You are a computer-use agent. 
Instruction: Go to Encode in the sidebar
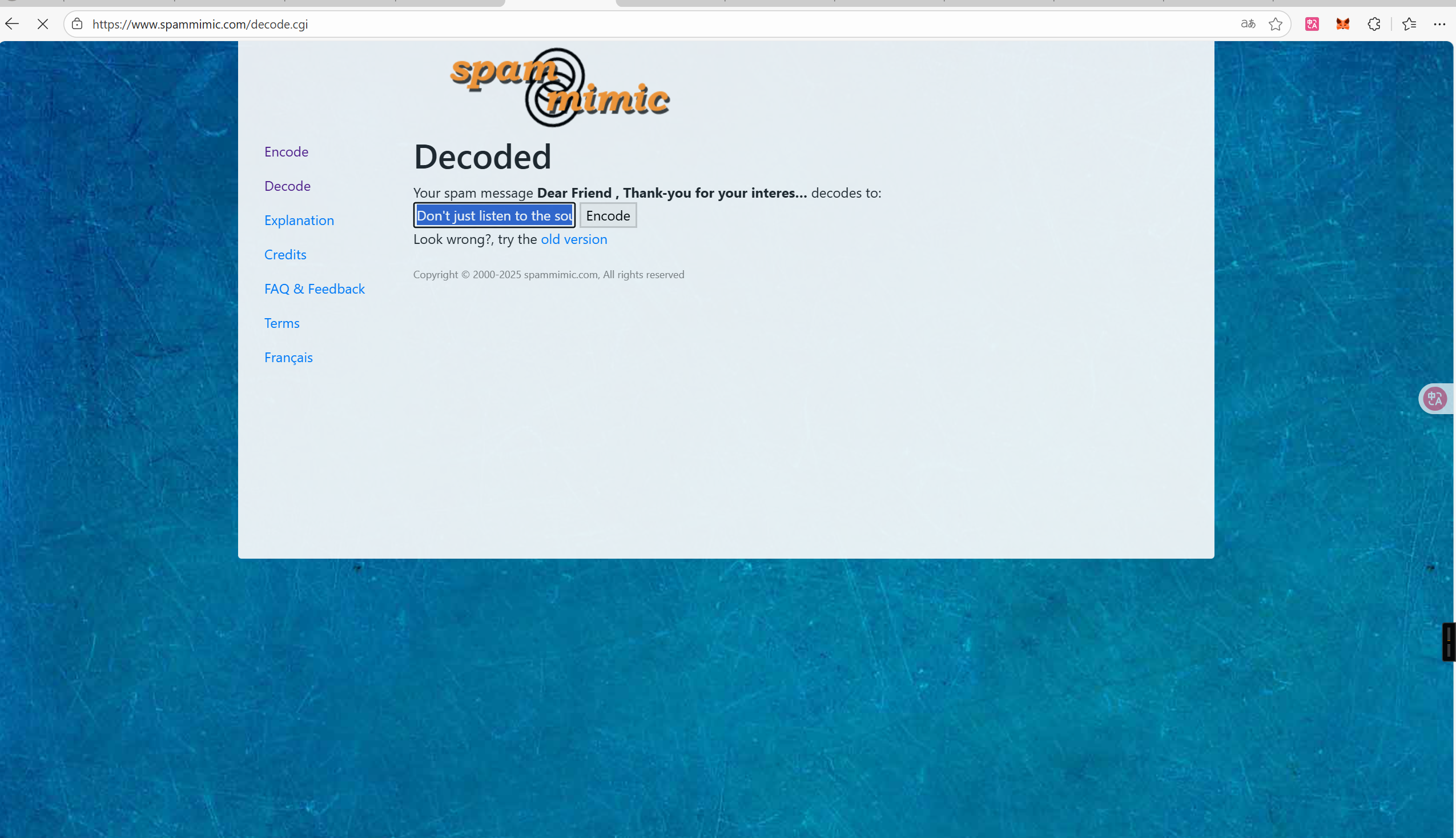tap(286, 151)
